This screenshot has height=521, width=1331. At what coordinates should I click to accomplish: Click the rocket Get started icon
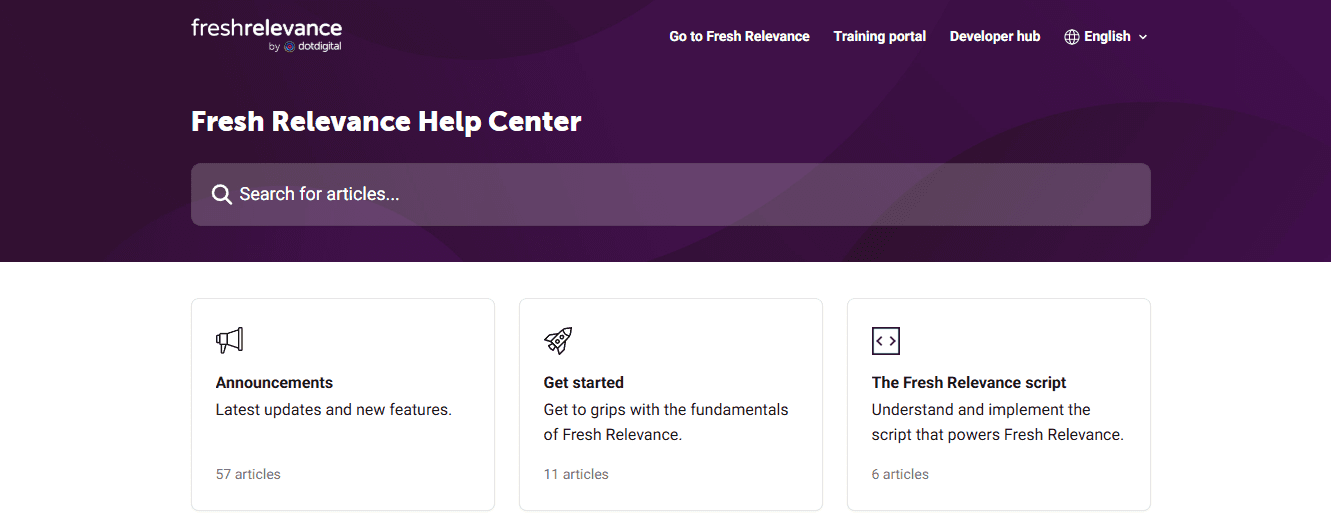point(558,340)
